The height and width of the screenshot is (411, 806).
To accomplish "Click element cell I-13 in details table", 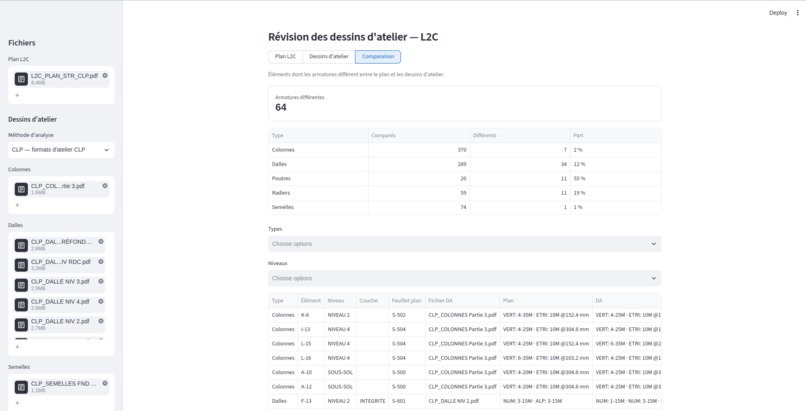I will 311,329.
